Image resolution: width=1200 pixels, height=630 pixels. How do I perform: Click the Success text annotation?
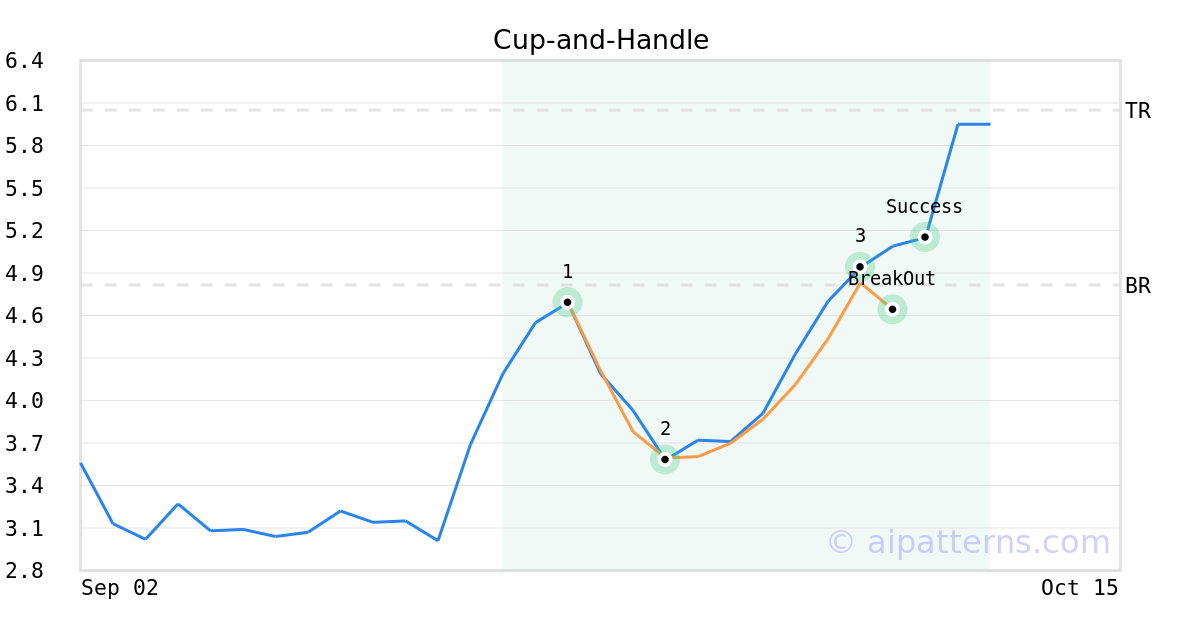[x=924, y=207]
